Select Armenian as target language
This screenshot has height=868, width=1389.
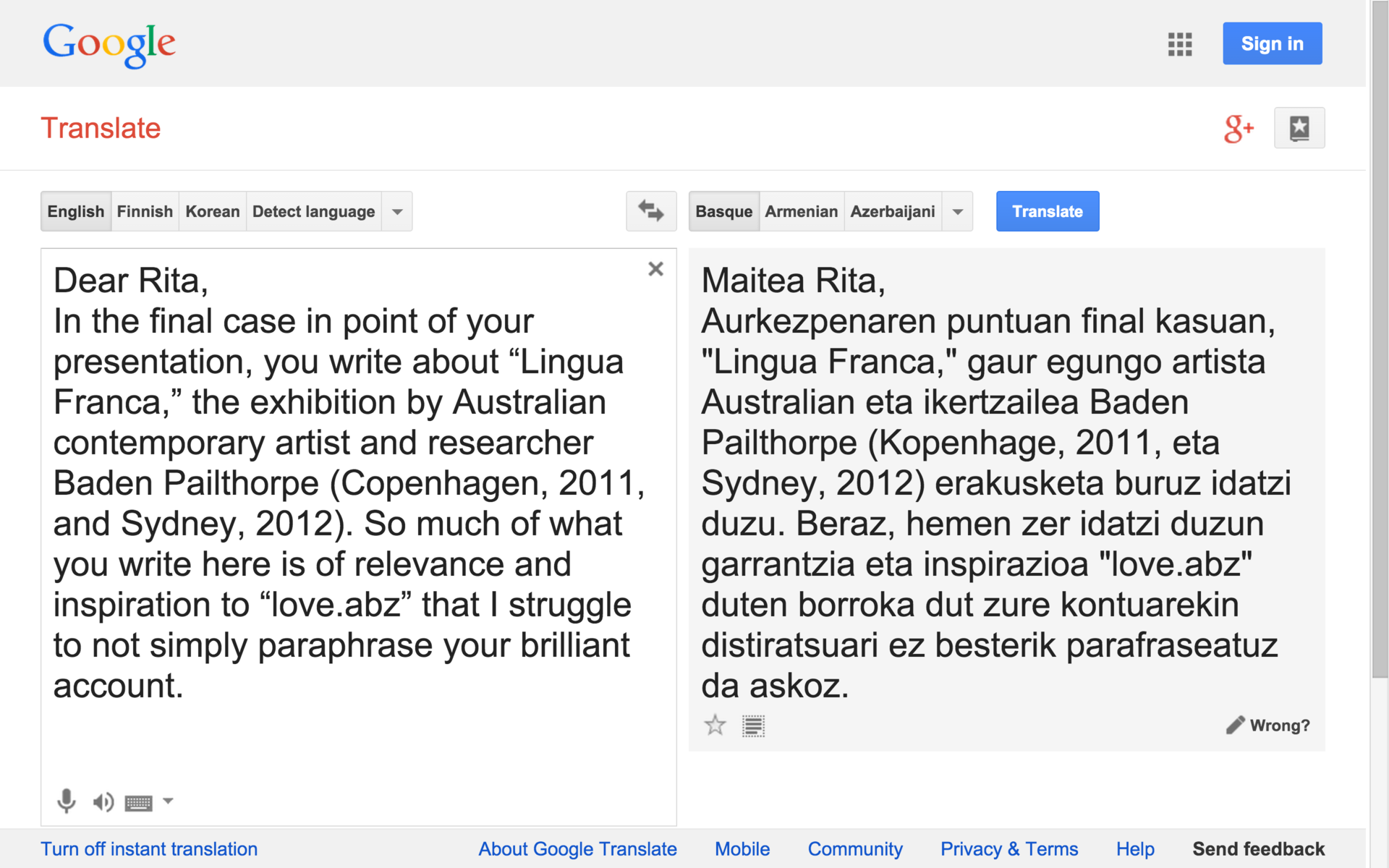point(801,211)
